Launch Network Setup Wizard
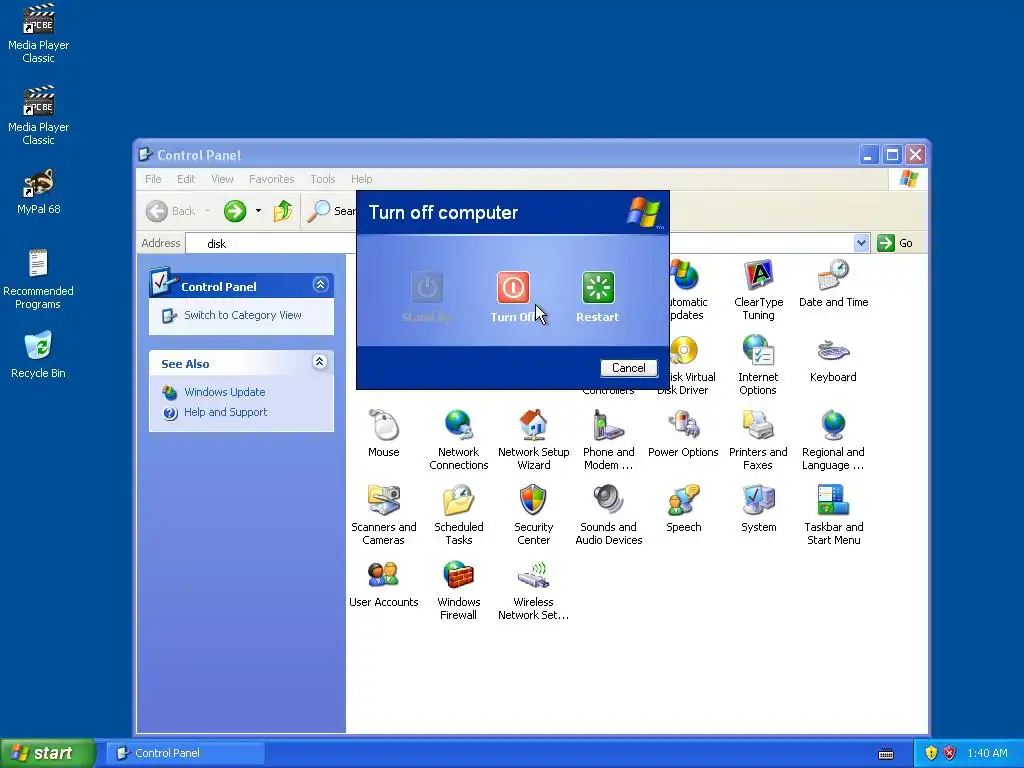1024x768 pixels. click(x=534, y=440)
